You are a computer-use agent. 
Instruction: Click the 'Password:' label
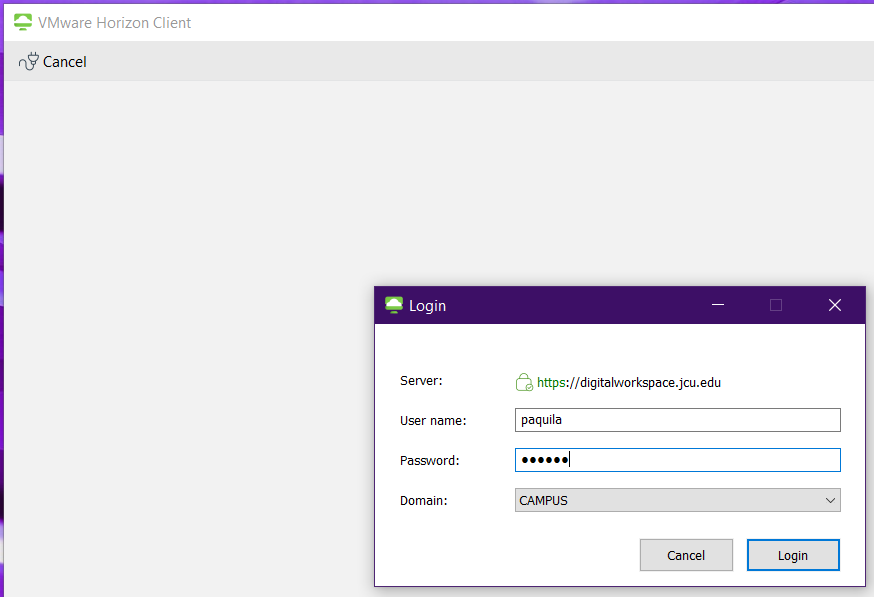pyautogui.click(x=429, y=460)
